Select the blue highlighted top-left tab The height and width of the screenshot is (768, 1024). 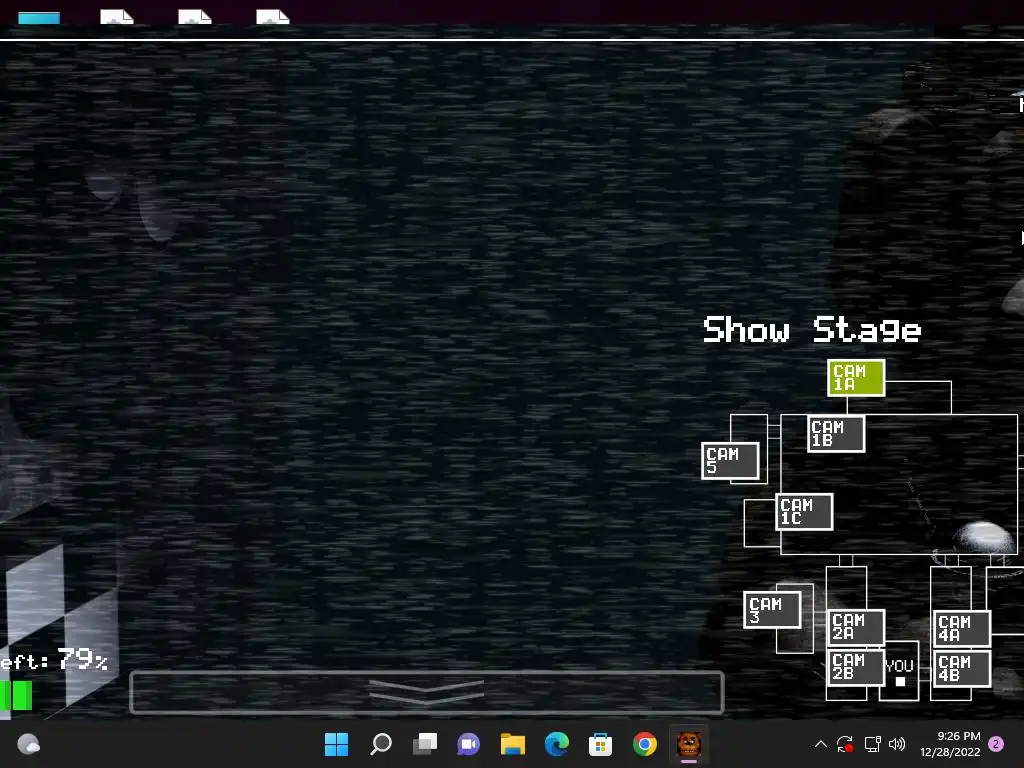click(39, 18)
